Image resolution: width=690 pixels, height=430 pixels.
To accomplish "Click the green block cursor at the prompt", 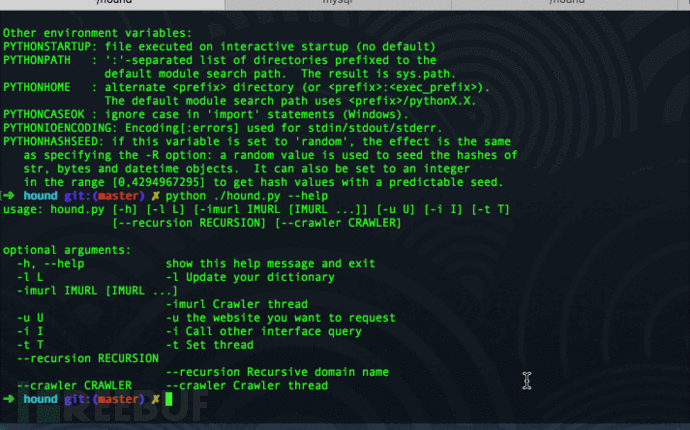I will 169,399.
